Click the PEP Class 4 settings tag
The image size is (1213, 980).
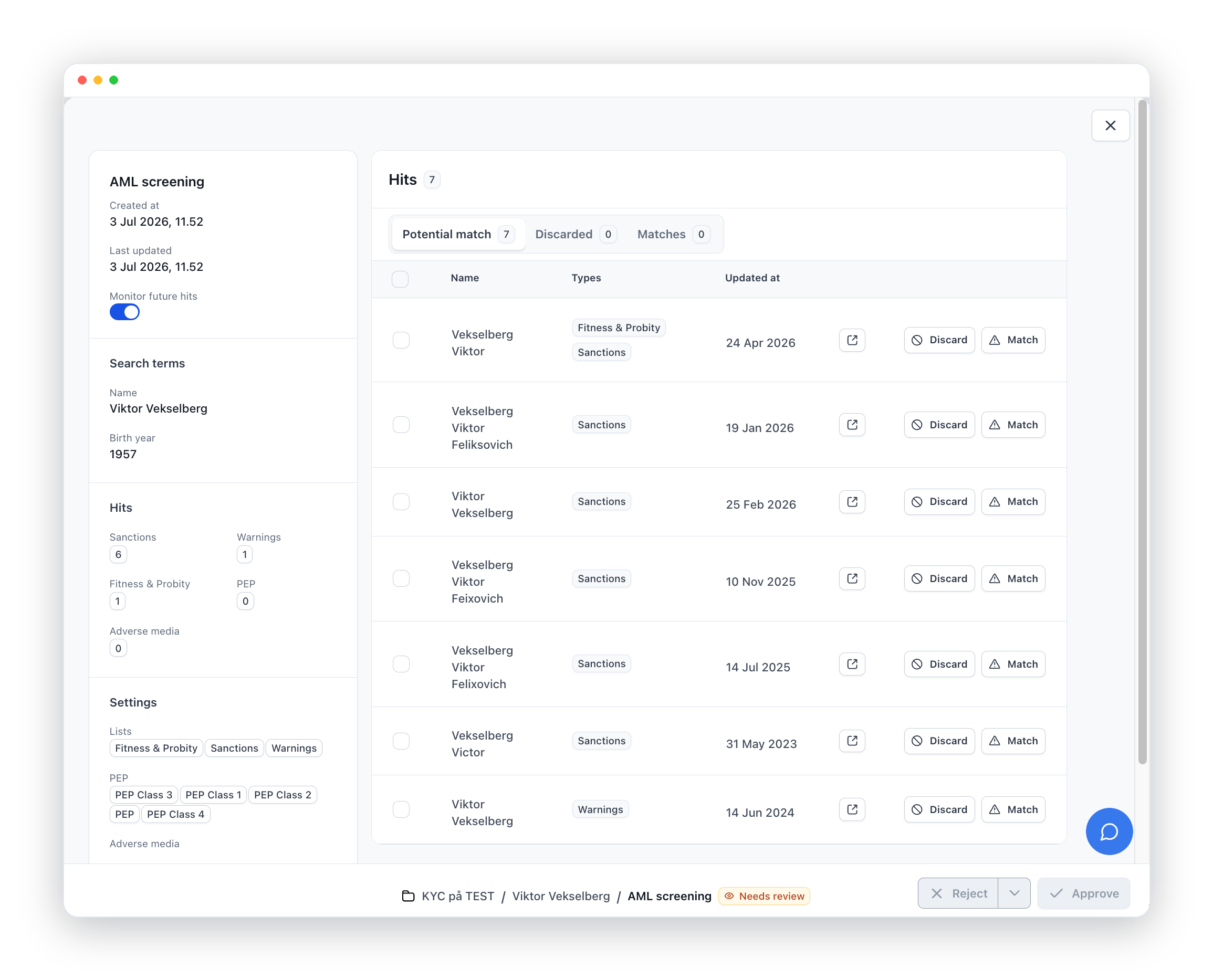tap(175, 814)
